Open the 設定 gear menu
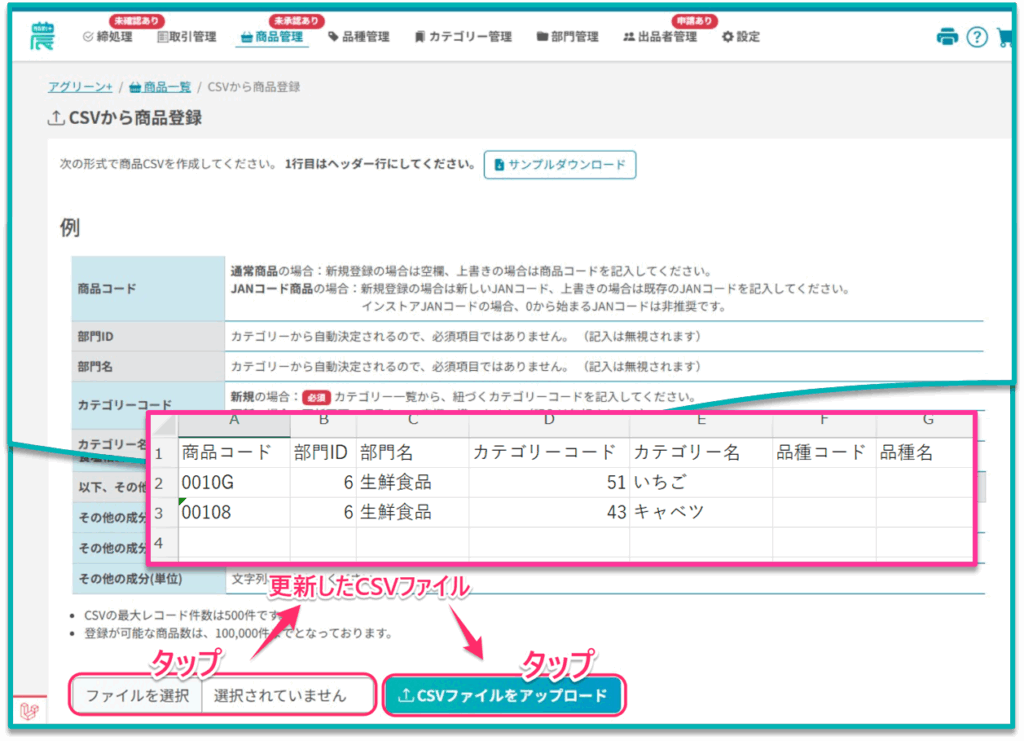This screenshot has width=1024, height=741. pyautogui.click(x=740, y=37)
